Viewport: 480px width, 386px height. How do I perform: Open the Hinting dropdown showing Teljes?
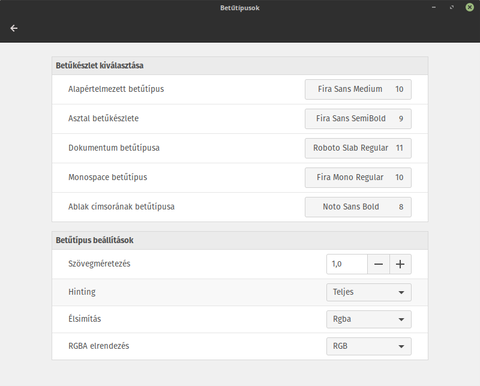[x=369, y=292]
